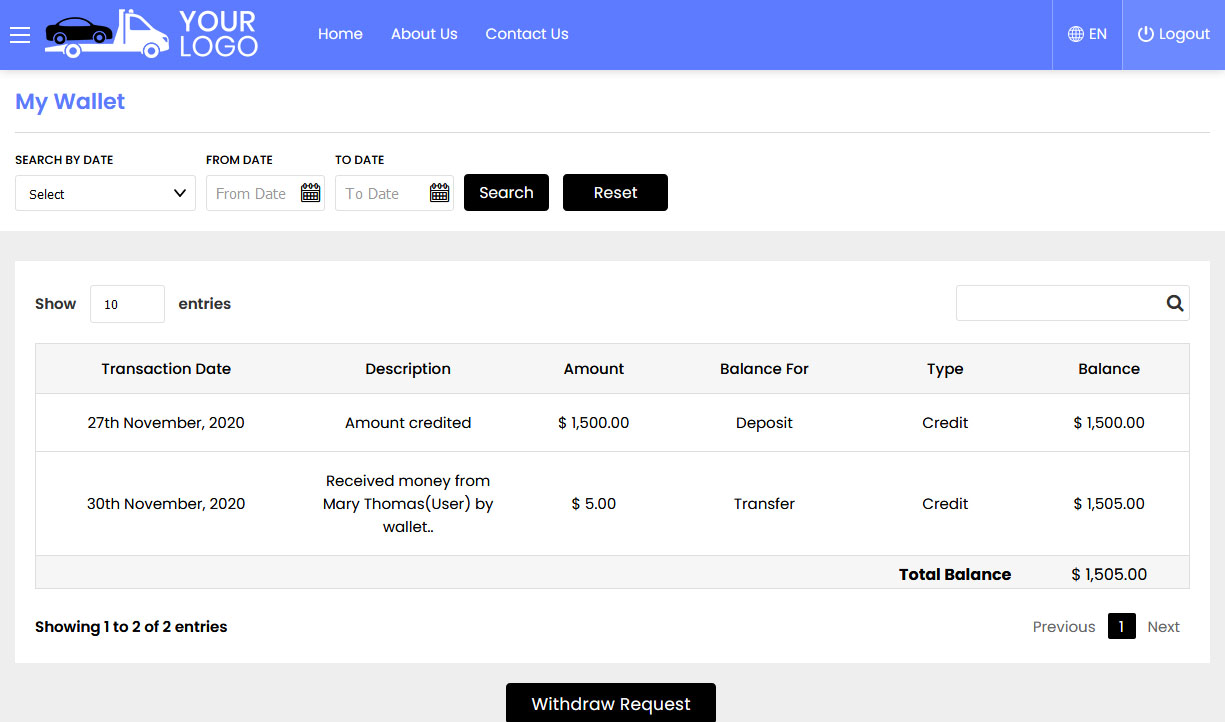1225x722 pixels.
Task: Click the Received money from Mary Thomas description
Action: 408,504
